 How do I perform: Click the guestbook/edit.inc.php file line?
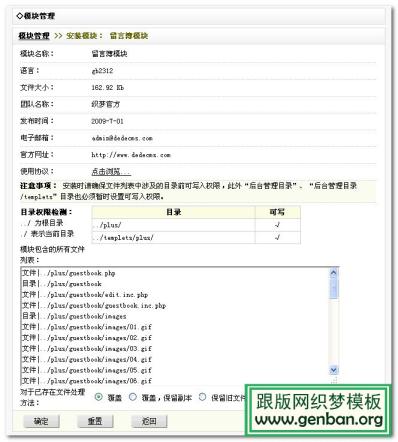pyautogui.click(x=85, y=294)
